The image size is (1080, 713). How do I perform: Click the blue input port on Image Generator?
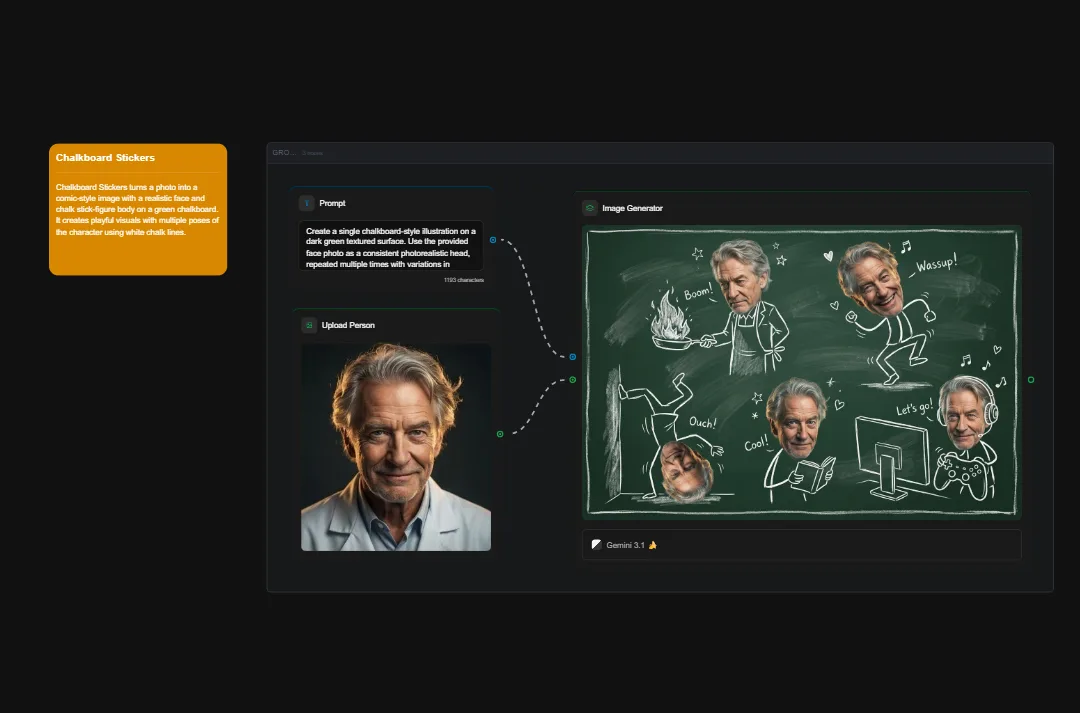coord(573,356)
